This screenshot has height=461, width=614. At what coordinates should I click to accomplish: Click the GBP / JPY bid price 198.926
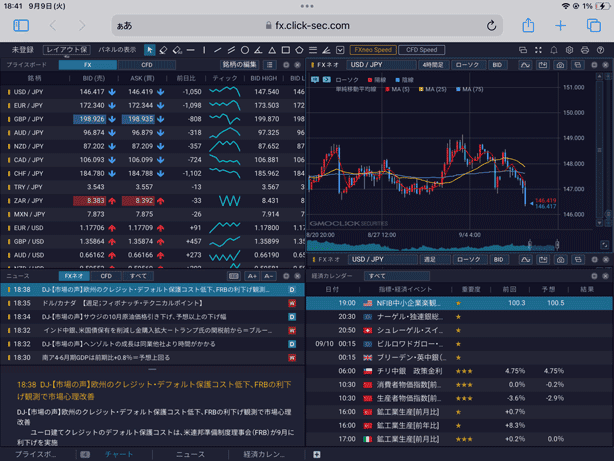click(x=94, y=118)
